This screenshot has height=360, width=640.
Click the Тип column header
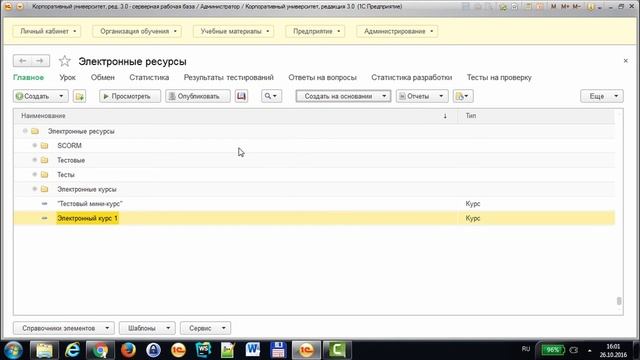tap(536, 116)
